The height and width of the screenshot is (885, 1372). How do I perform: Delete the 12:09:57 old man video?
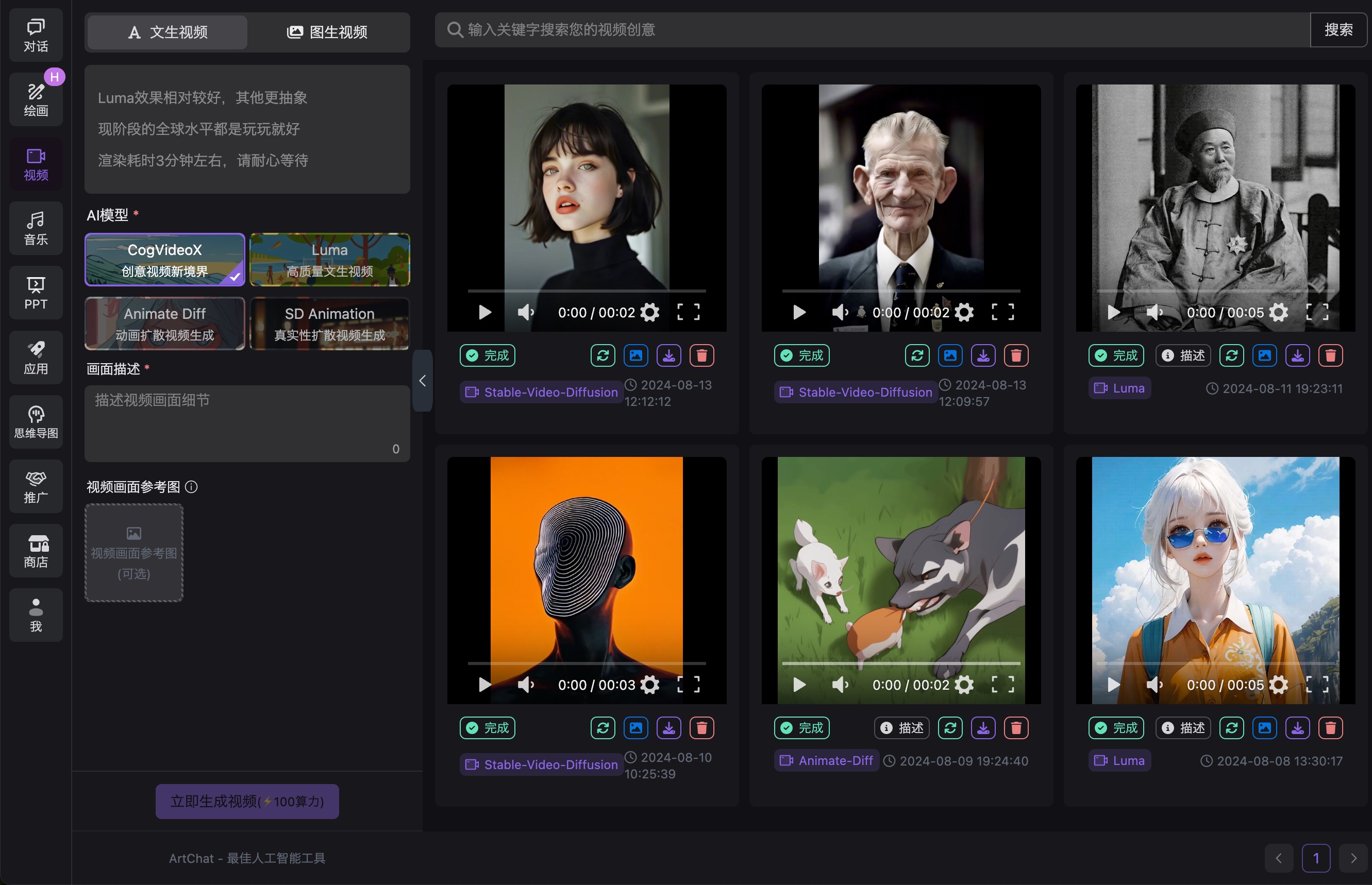1016,355
